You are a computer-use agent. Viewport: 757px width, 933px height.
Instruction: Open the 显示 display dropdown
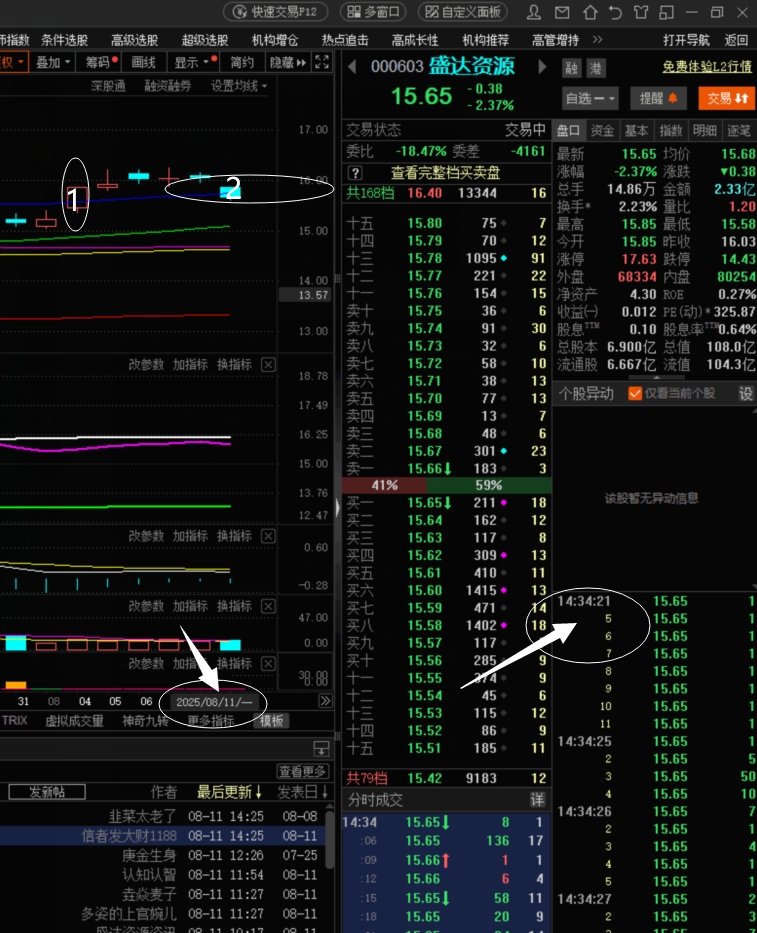[193, 62]
